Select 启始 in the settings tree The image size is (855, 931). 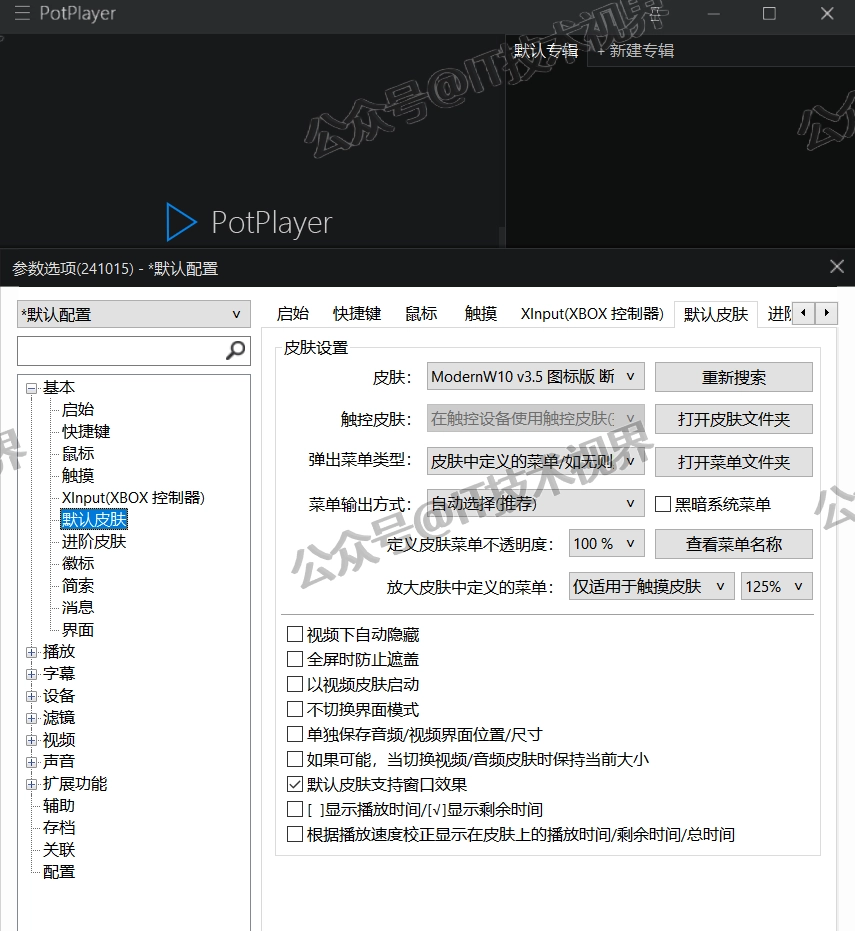(78, 409)
